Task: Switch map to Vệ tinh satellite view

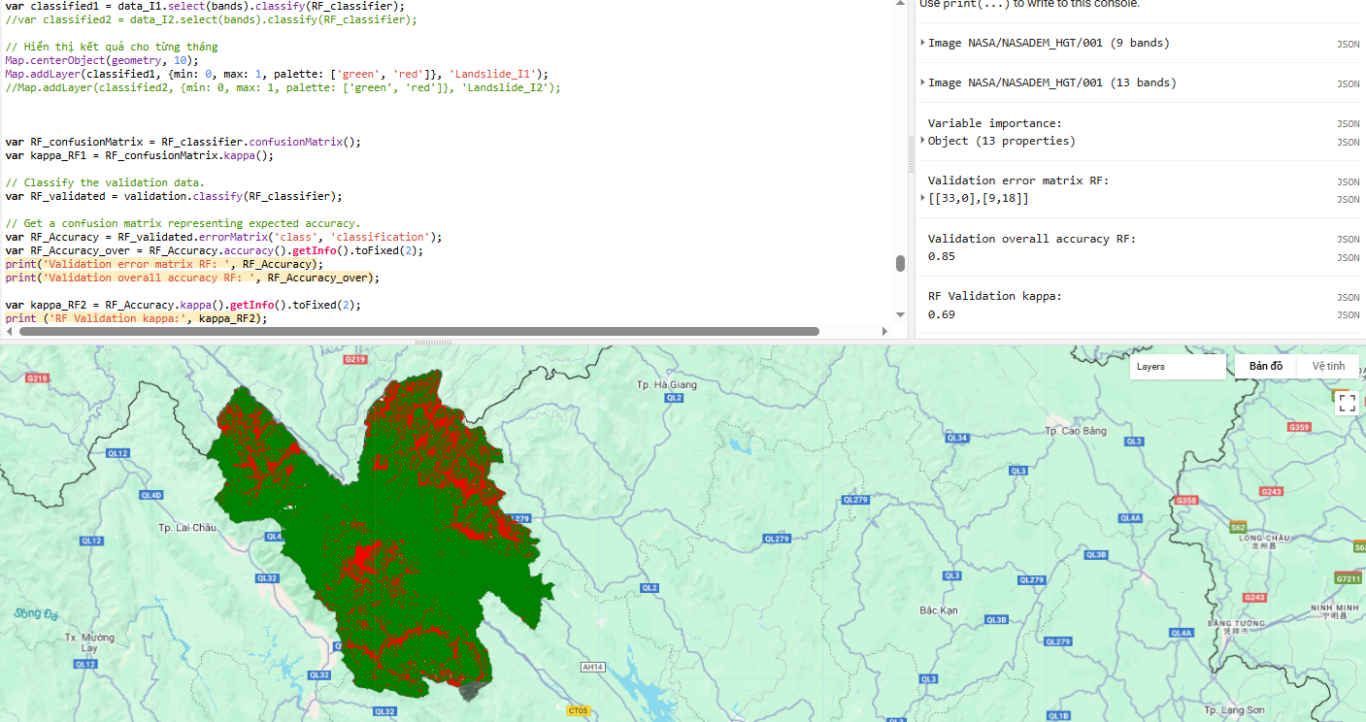Action: 1328,367
